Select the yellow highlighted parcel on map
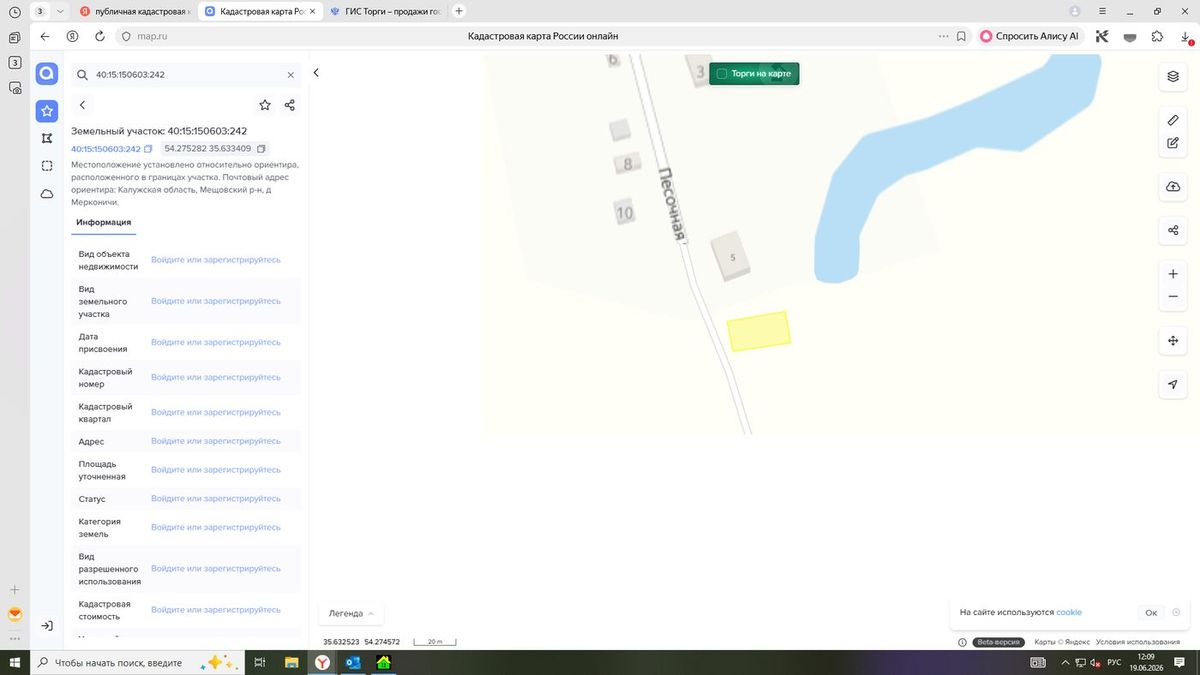1200x675 pixels. click(759, 331)
